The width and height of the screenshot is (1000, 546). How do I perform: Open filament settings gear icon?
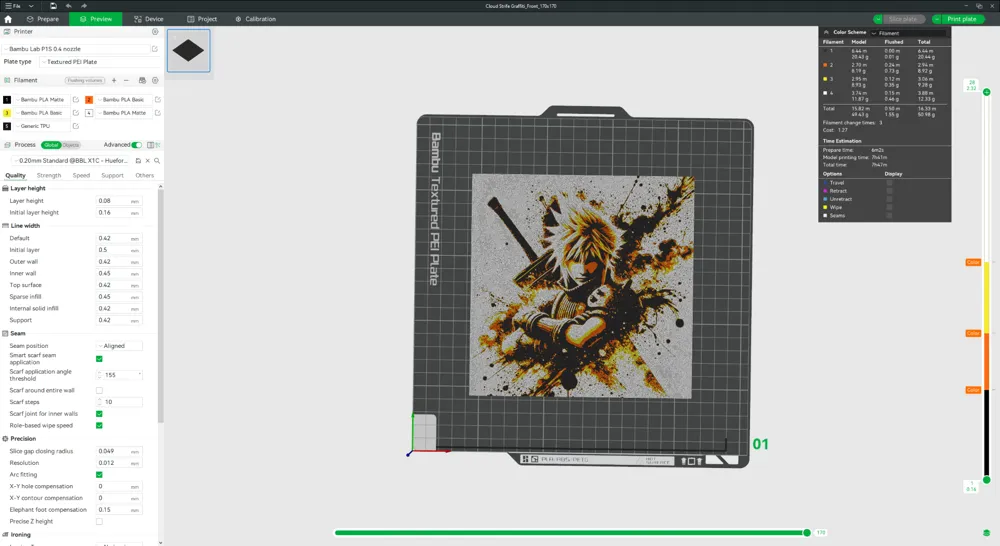point(155,80)
